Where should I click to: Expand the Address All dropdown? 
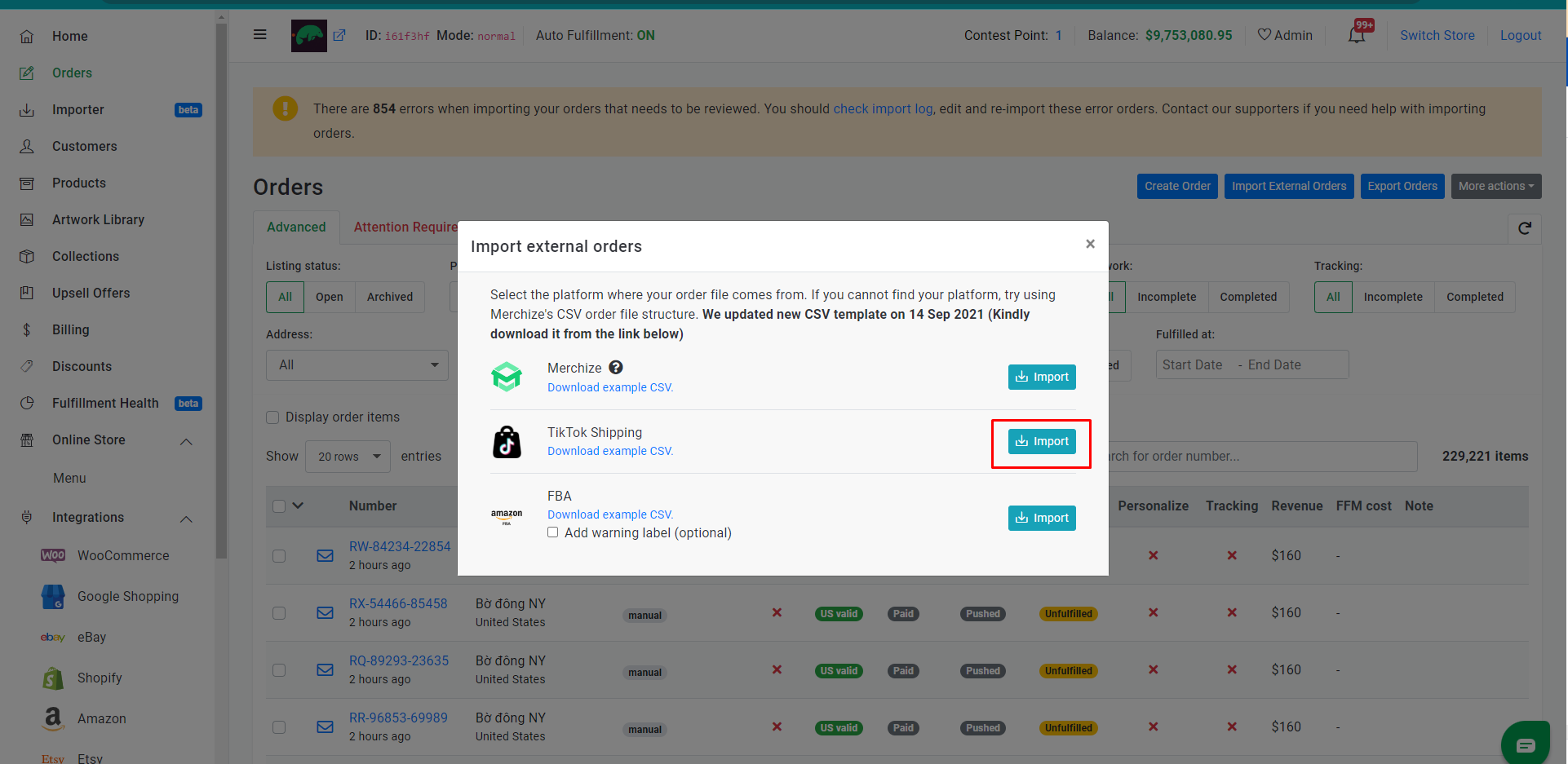pos(357,365)
